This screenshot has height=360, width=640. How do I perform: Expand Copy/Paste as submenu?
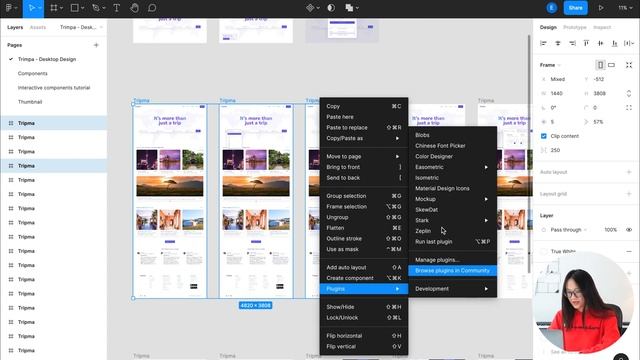(x=364, y=138)
